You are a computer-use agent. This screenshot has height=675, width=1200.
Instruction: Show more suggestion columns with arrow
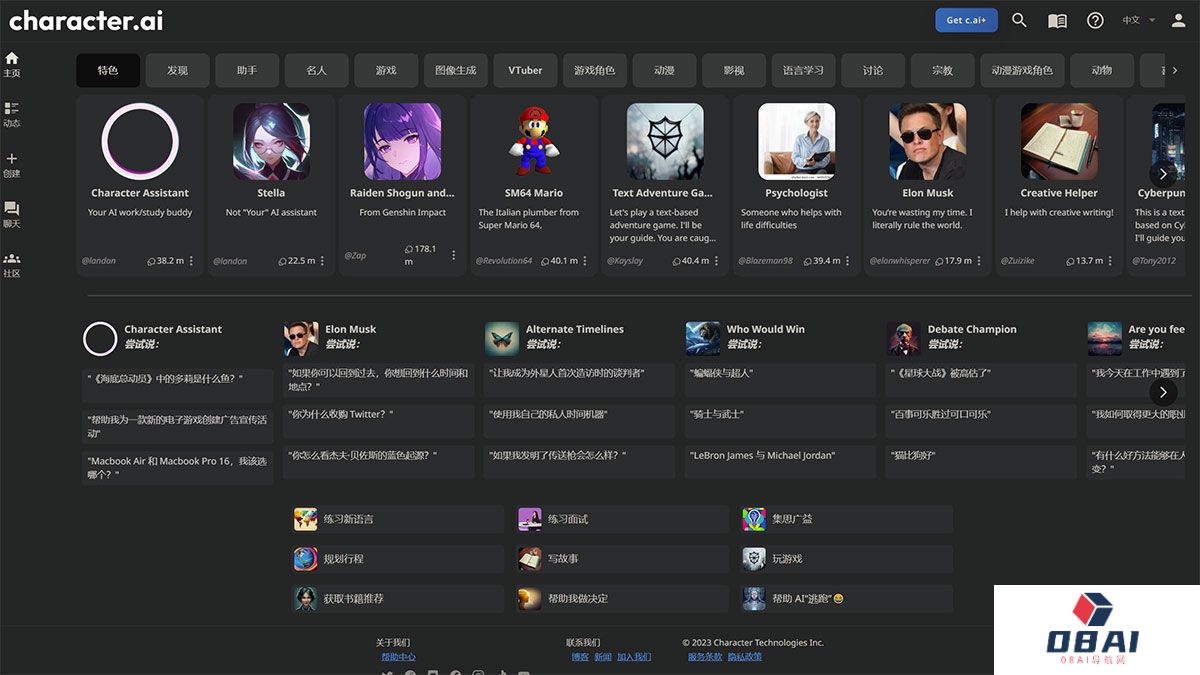(x=1163, y=392)
